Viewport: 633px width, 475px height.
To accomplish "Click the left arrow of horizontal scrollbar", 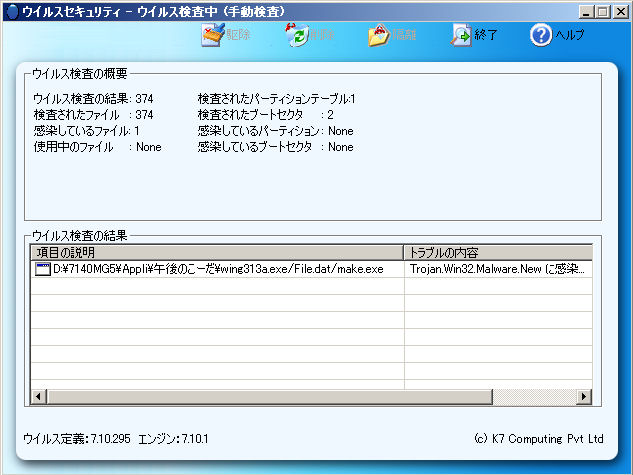I will pos(39,397).
